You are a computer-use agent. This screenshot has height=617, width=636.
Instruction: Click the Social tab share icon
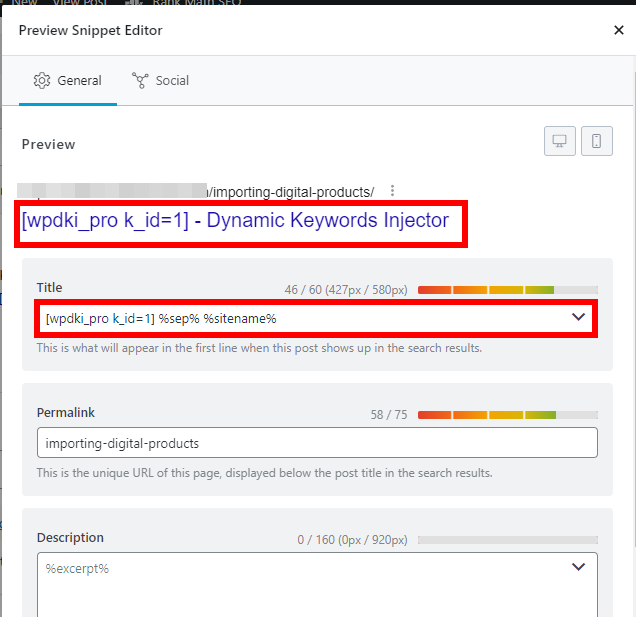click(x=140, y=80)
